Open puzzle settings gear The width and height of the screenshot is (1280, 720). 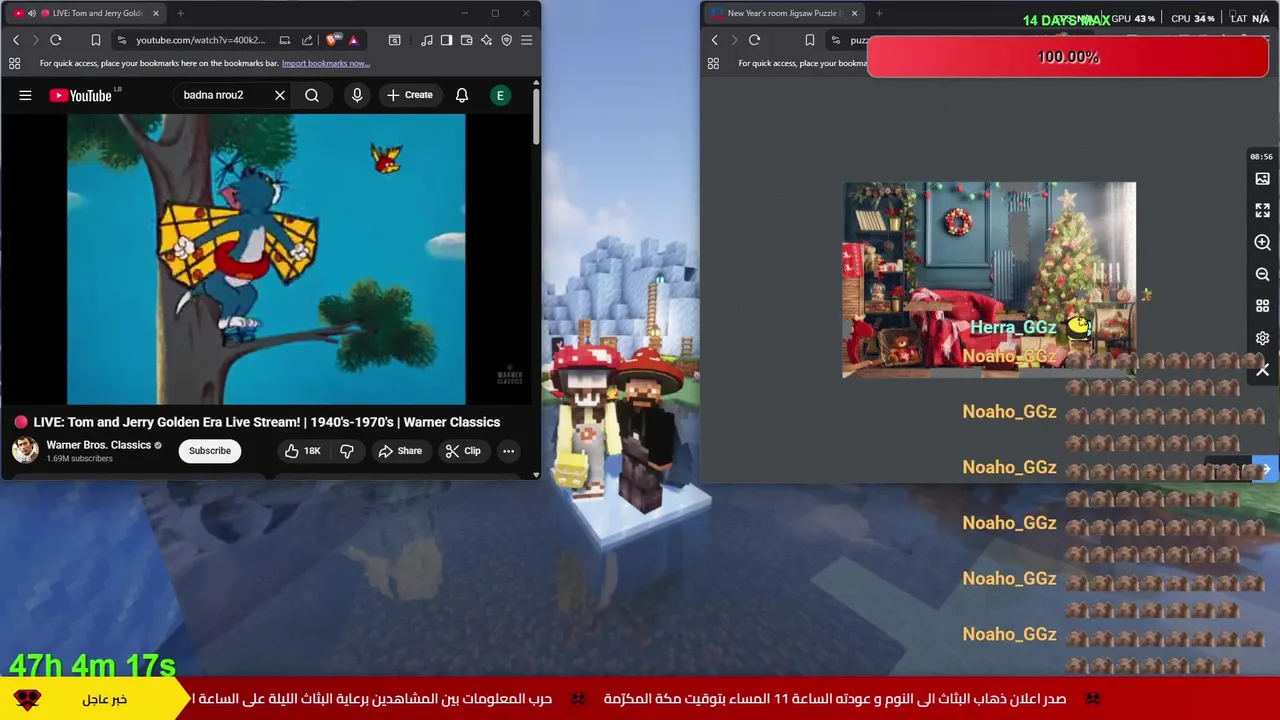[x=1262, y=338]
